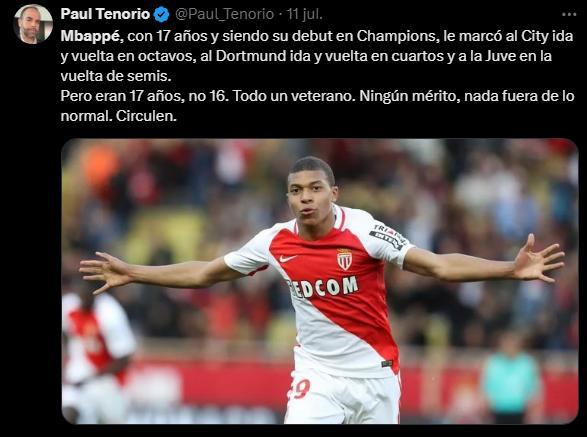The width and height of the screenshot is (587, 437).
Task: Open the tweet's three-dot more options menu
Action: coord(569,15)
